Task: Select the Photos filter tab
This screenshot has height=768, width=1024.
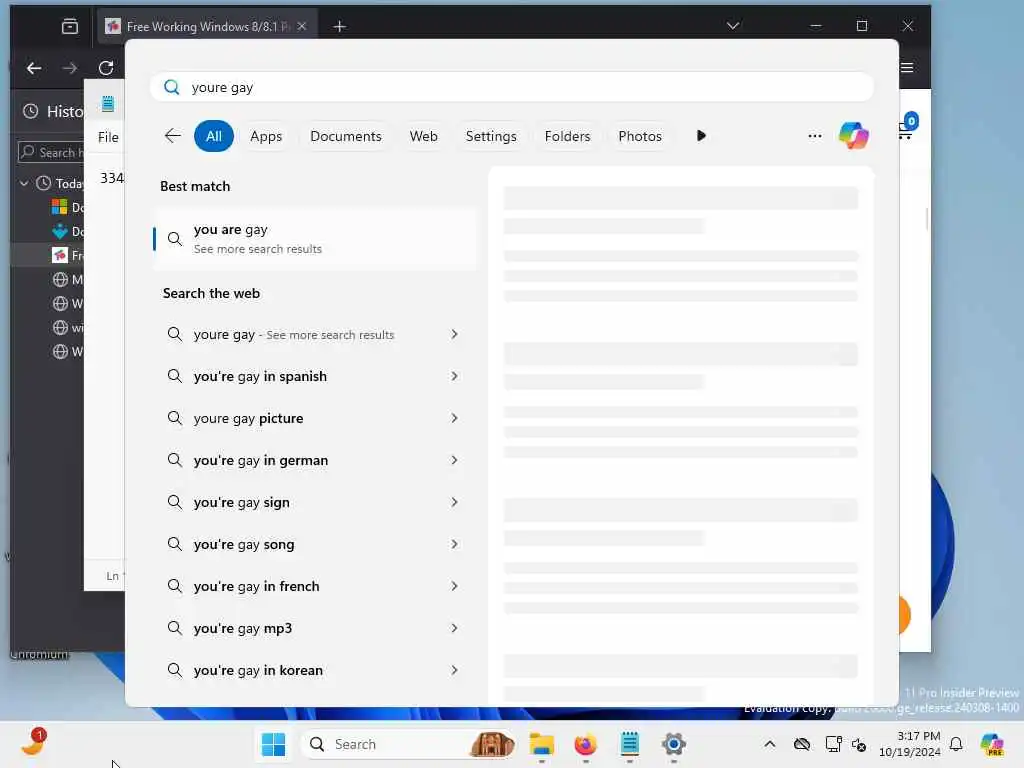Action: tap(640, 136)
